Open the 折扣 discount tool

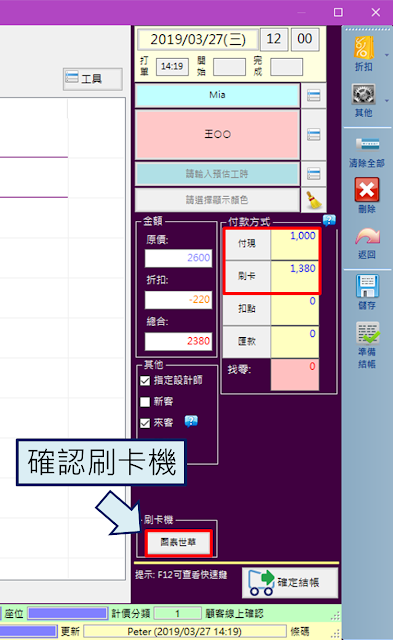tap(364, 53)
